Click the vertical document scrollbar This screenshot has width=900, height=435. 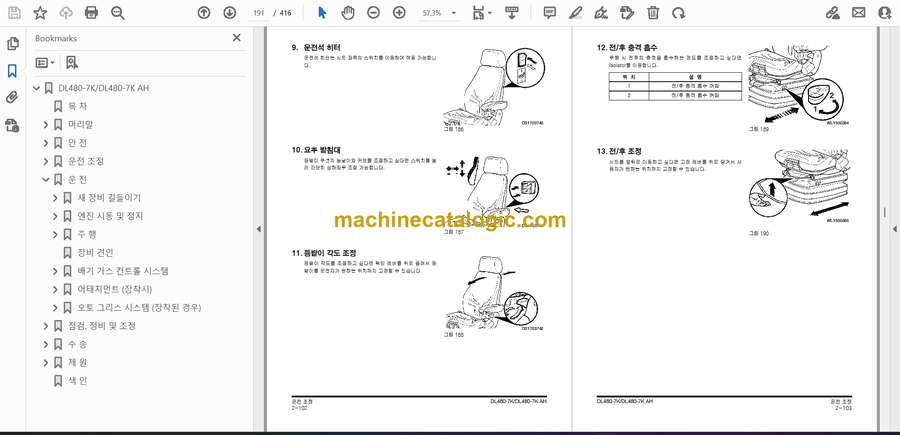click(885, 212)
